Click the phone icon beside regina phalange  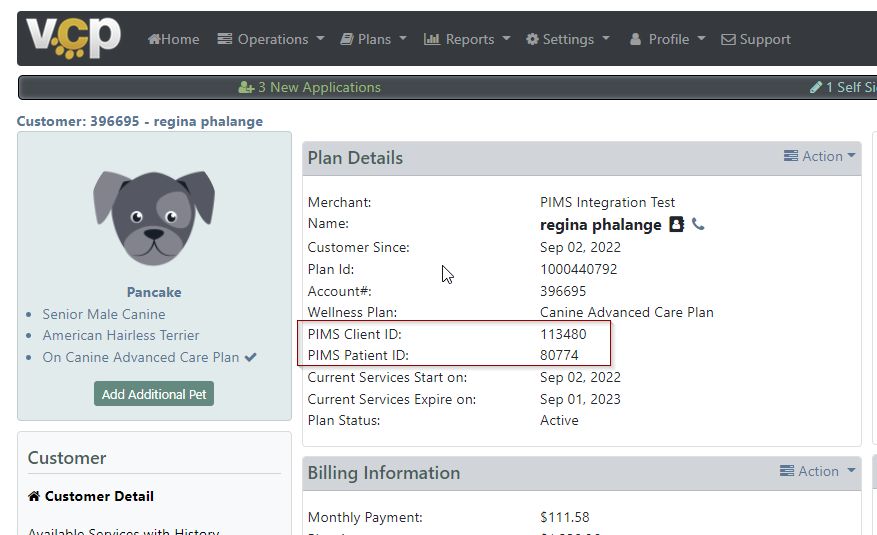pyautogui.click(x=698, y=224)
